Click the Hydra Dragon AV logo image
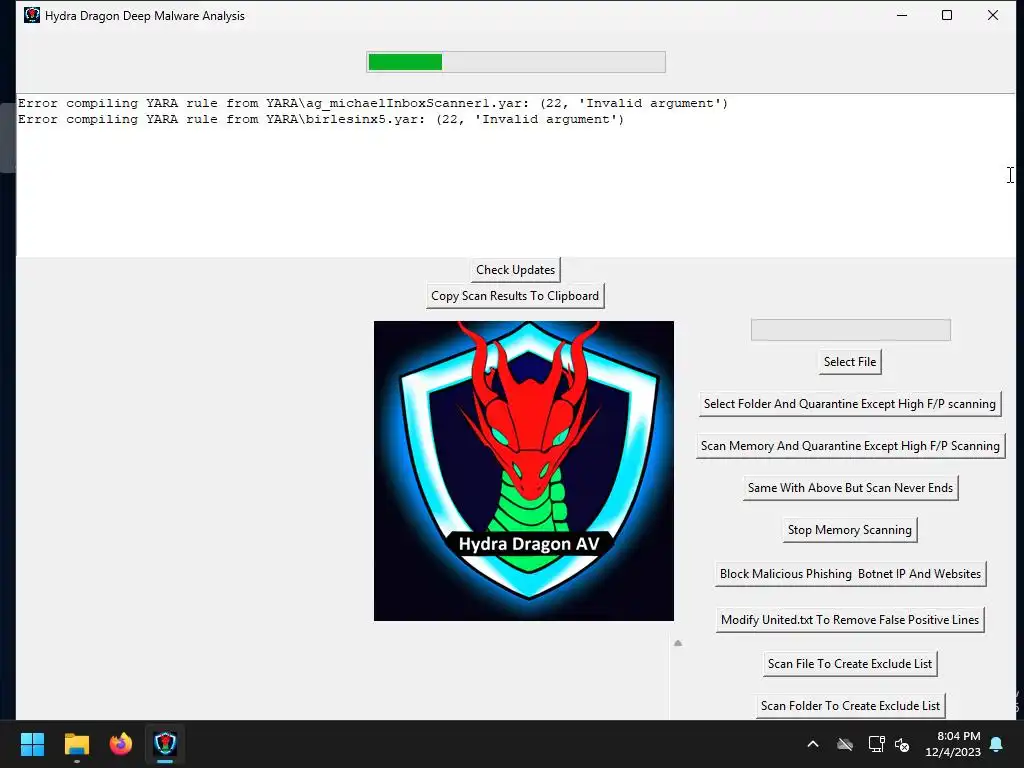Screen dimensions: 1024x768 pyautogui.click(x=524, y=471)
